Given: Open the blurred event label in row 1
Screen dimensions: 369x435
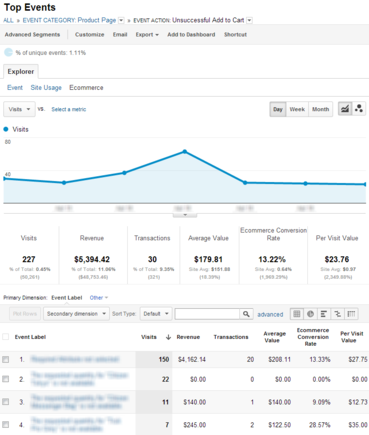Looking at the screenshot, I should click(75, 359).
